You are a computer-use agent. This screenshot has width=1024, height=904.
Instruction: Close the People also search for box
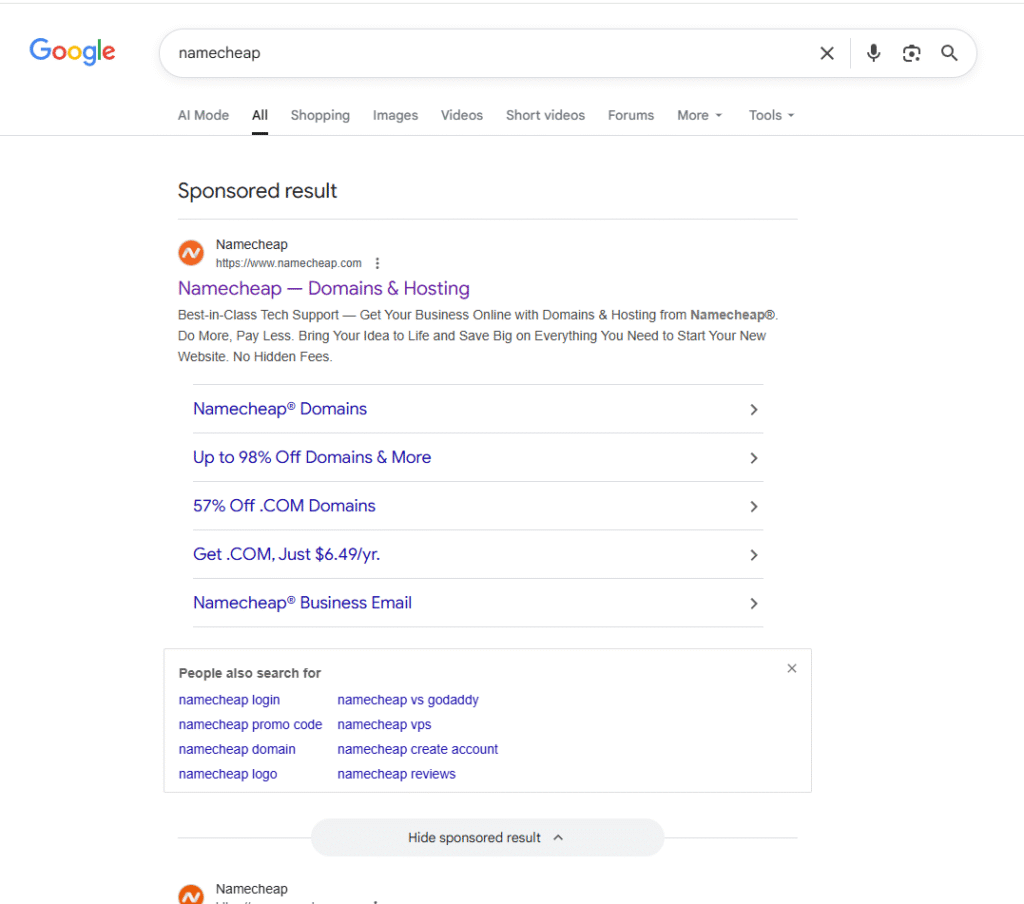click(x=791, y=668)
